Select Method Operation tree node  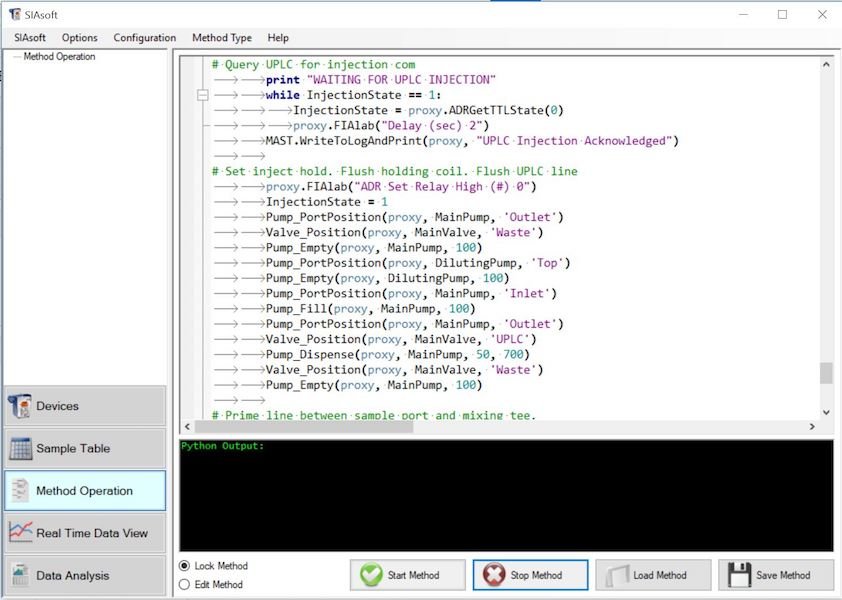click(x=59, y=56)
